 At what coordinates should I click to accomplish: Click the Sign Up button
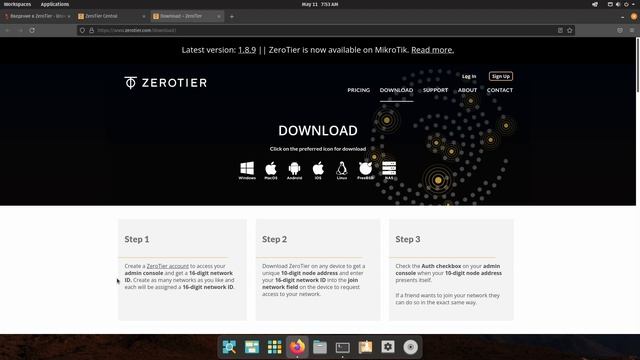tap(501, 76)
